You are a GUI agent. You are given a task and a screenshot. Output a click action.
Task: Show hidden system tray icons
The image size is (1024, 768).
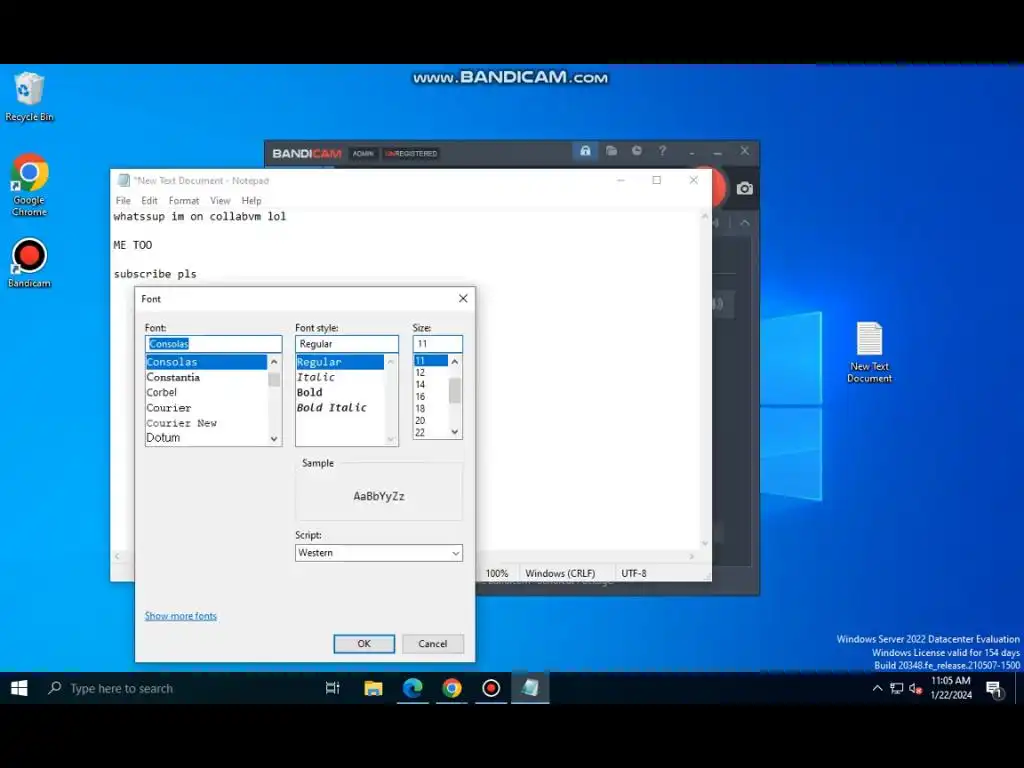tap(877, 688)
